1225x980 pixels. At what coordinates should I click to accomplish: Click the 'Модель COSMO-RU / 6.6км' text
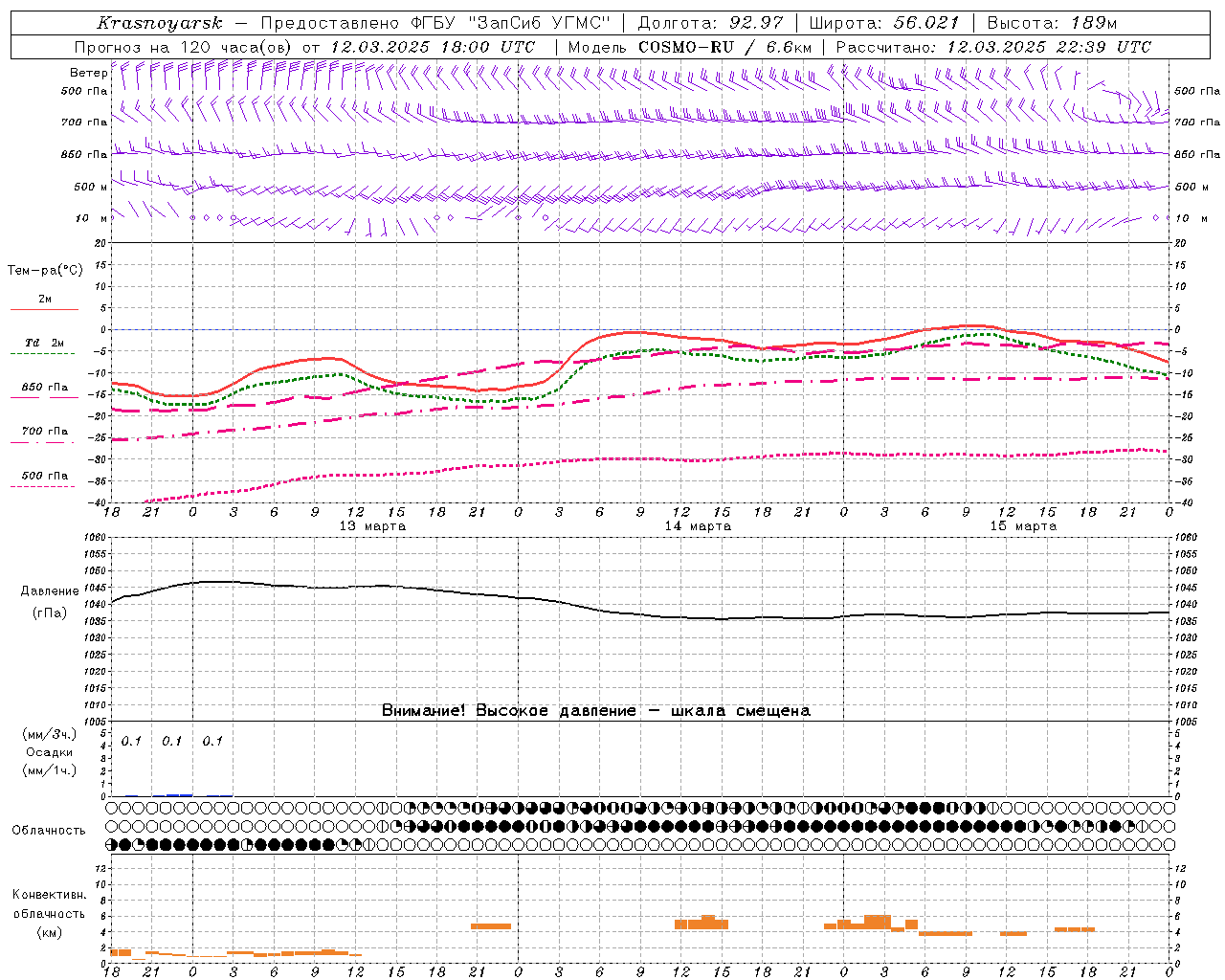coord(689,47)
